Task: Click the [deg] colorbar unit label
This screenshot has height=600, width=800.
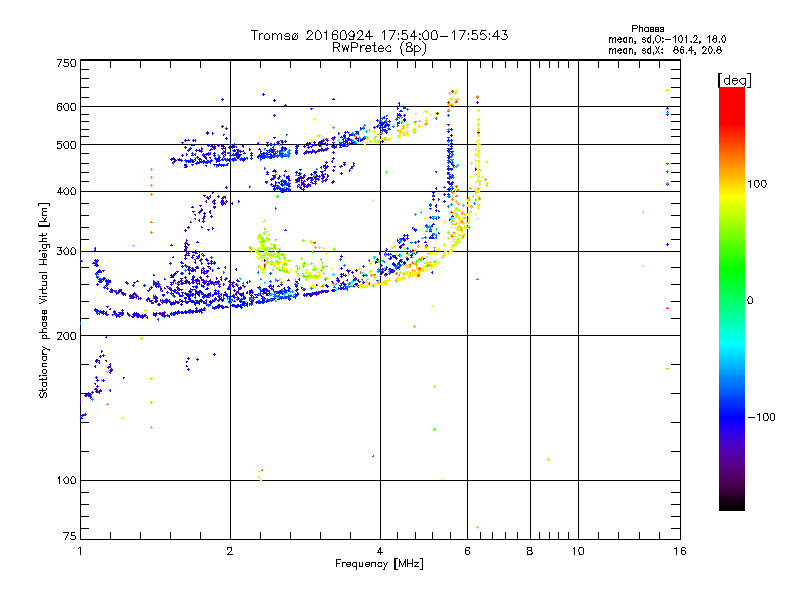Action: [733, 79]
